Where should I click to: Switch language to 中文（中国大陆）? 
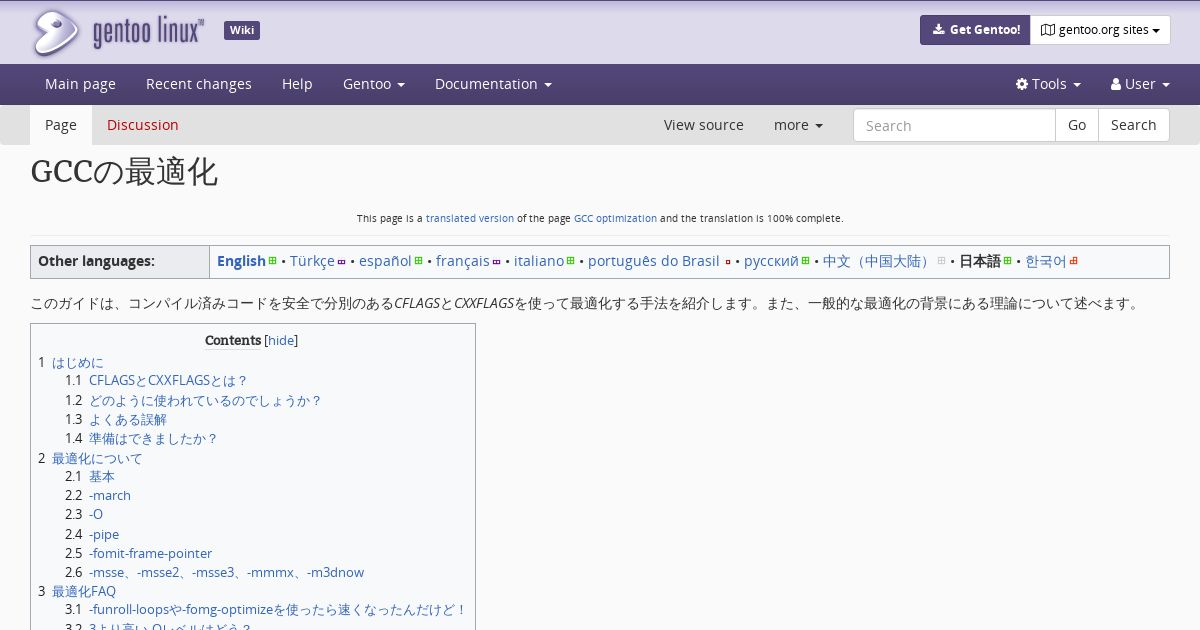coord(877,261)
